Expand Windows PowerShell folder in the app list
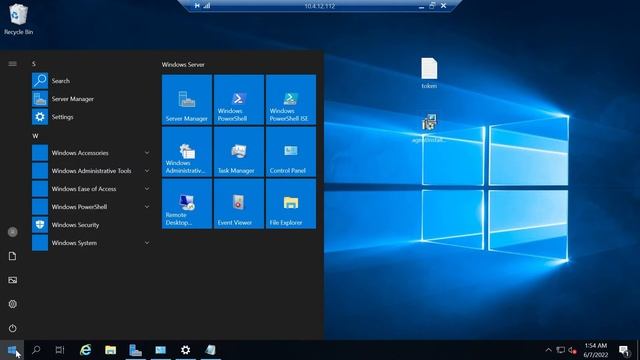This screenshot has height=360, width=640. point(91,207)
